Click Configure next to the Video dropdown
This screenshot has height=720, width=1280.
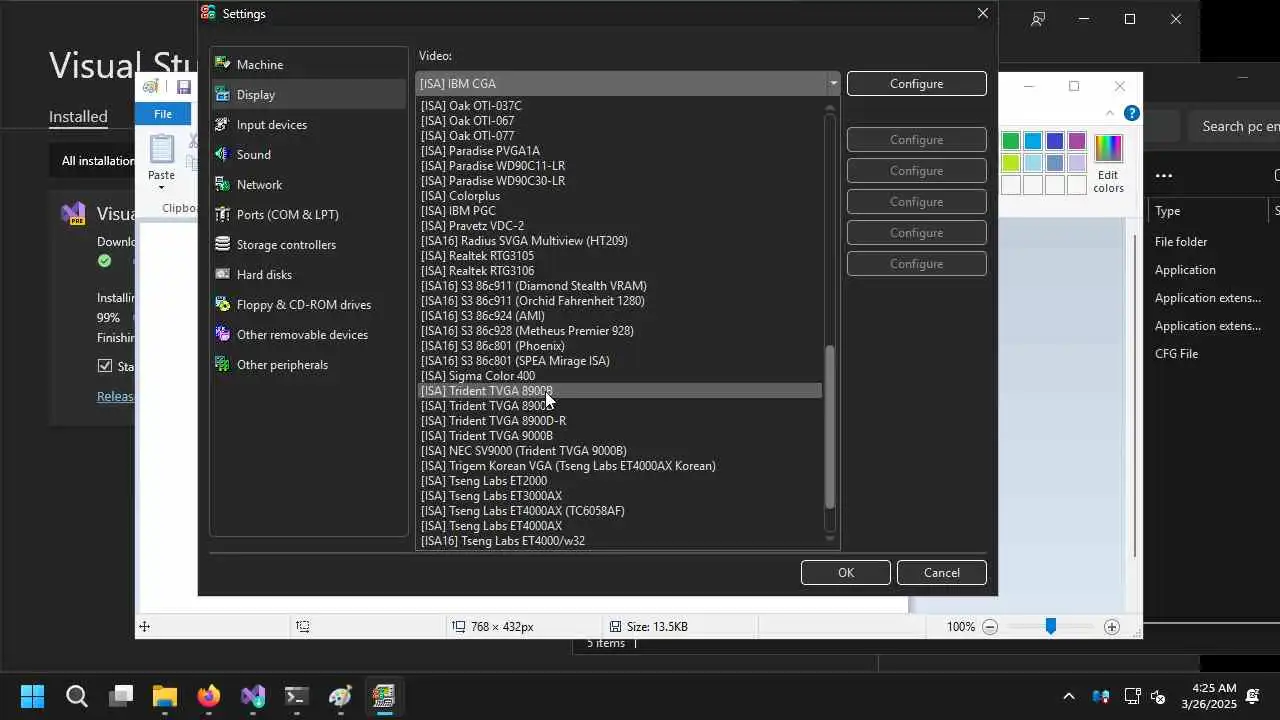pos(917,84)
